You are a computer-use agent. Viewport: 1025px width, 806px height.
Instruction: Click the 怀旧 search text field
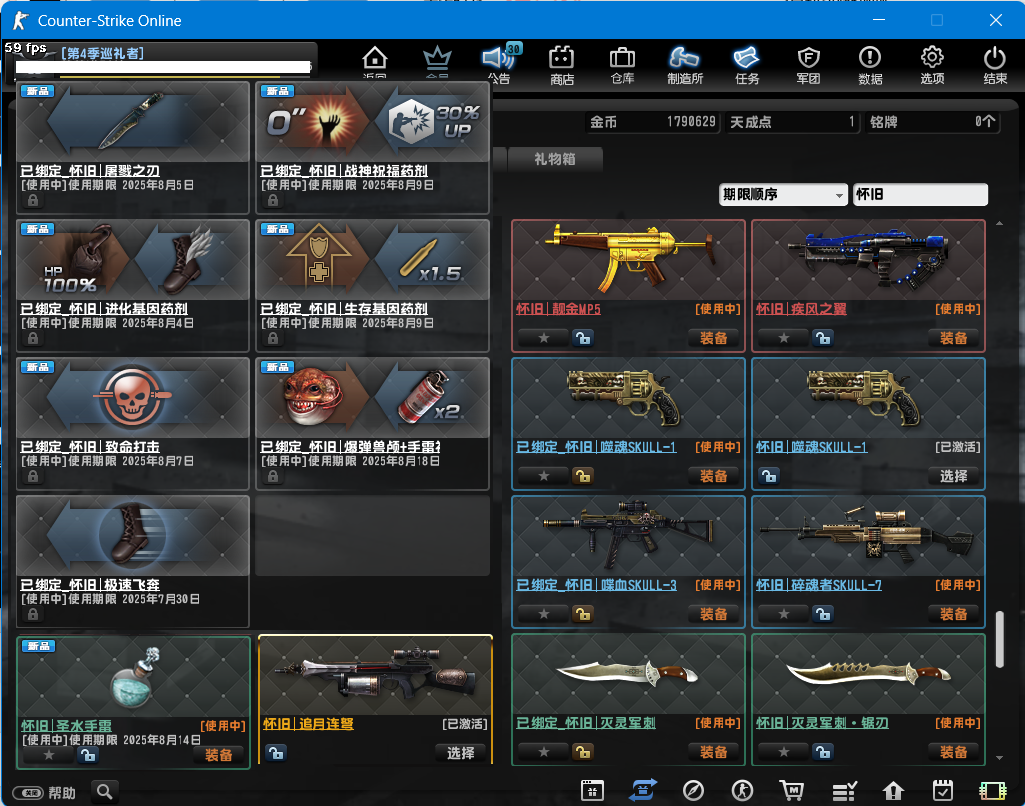tap(920, 194)
